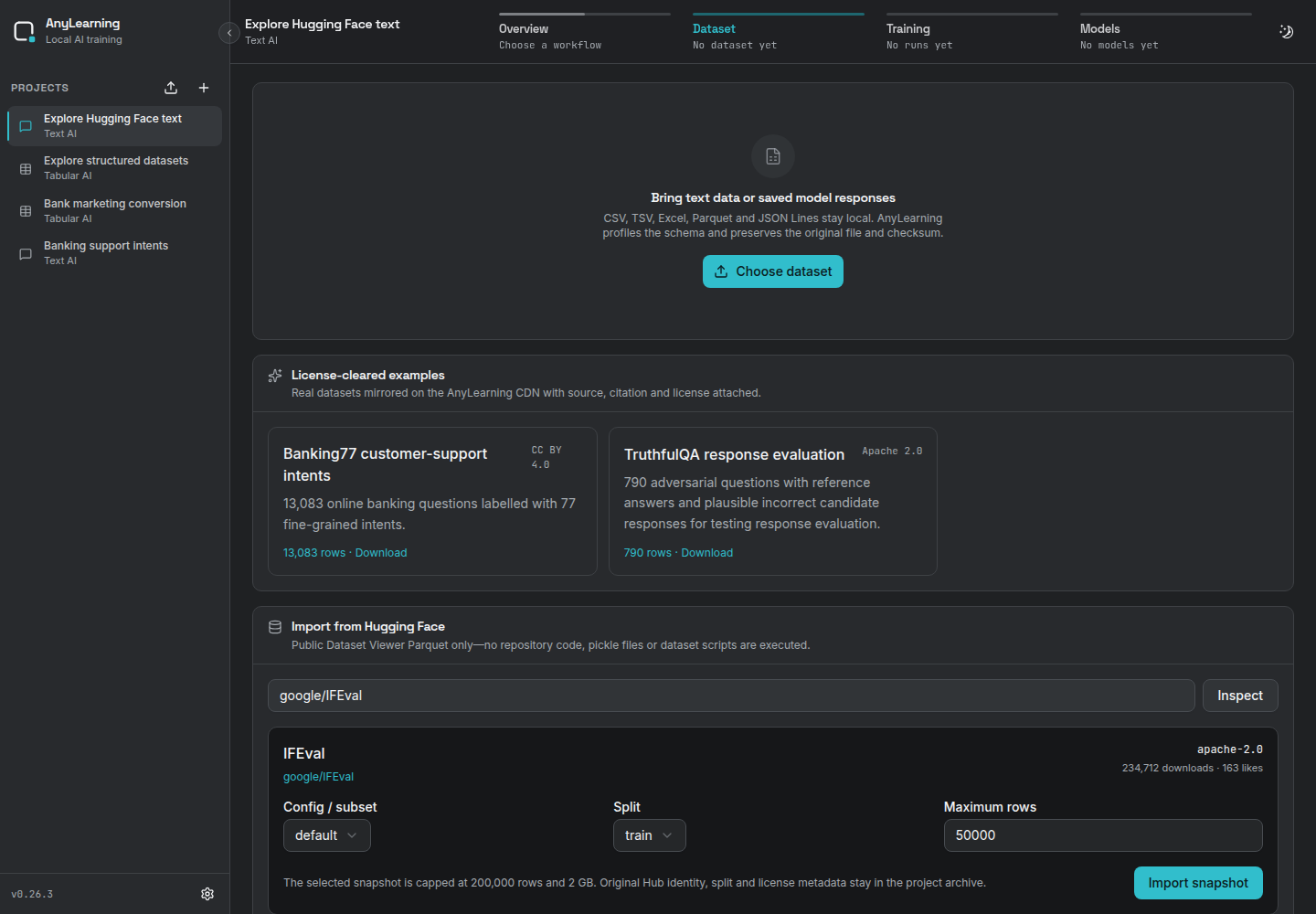Add a new project with plus icon

[204, 88]
